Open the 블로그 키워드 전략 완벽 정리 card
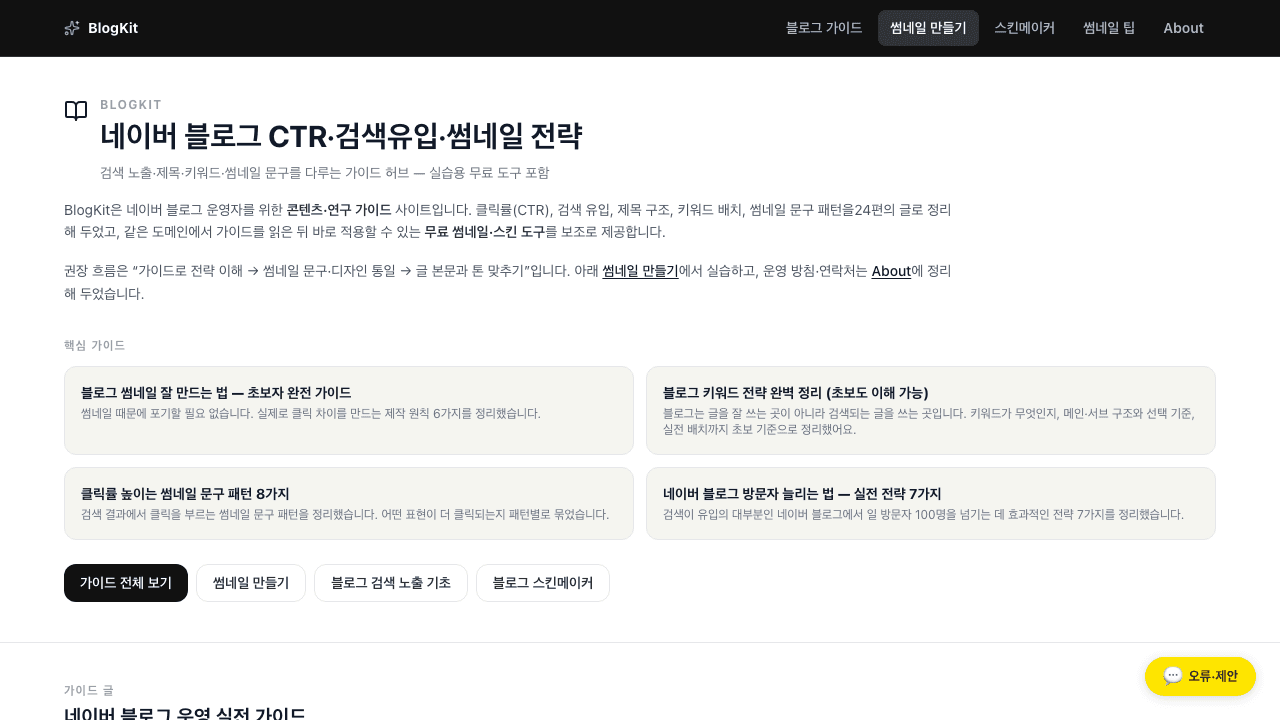Viewport: 1280px width, 720px height. pyautogui.click(x=931, y=410)
